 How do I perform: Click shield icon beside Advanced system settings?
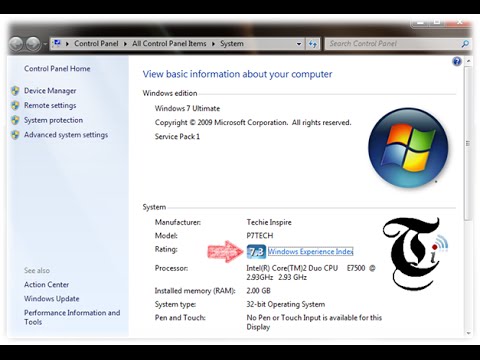[15, 135]
